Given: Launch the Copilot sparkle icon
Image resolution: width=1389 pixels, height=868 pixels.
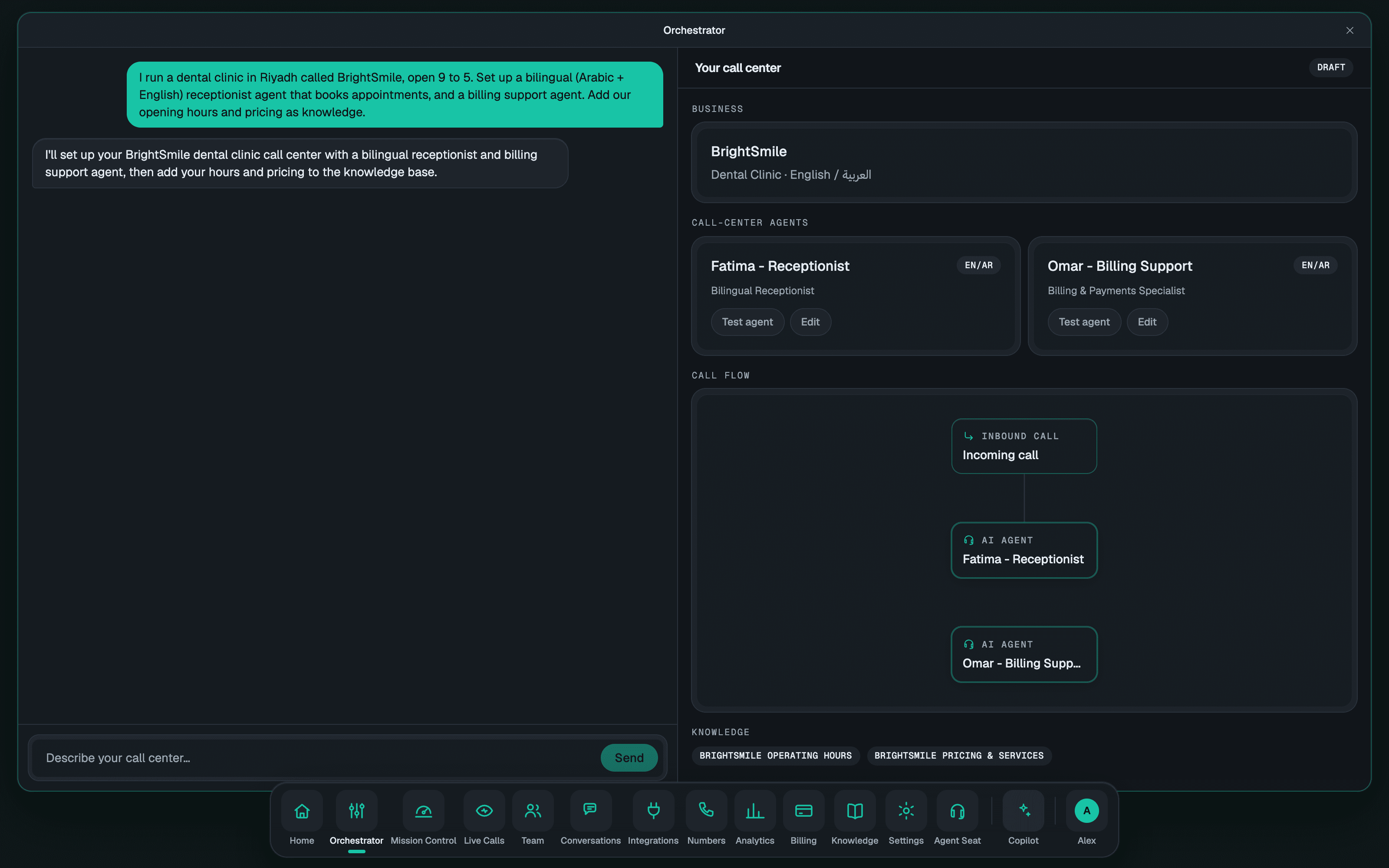Looking at the screenshot, I should click(1024, 811).
